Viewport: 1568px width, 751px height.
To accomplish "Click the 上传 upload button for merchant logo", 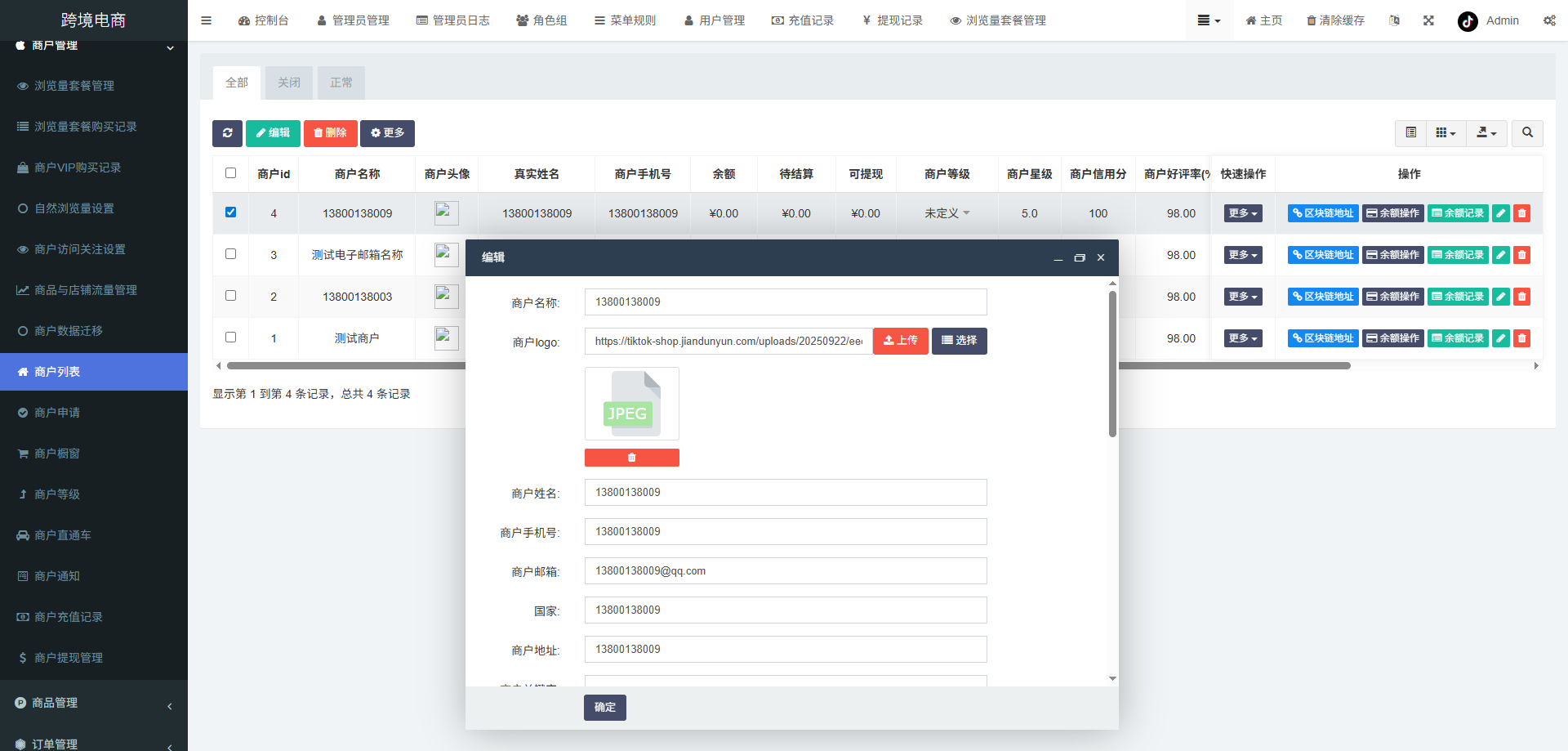I will point(900,341).
